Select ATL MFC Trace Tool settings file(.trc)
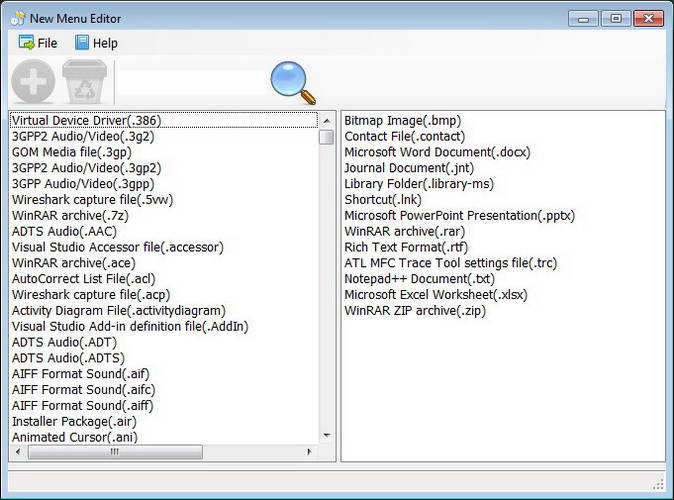This screenshot has width=674, height=500. (503, 263)
